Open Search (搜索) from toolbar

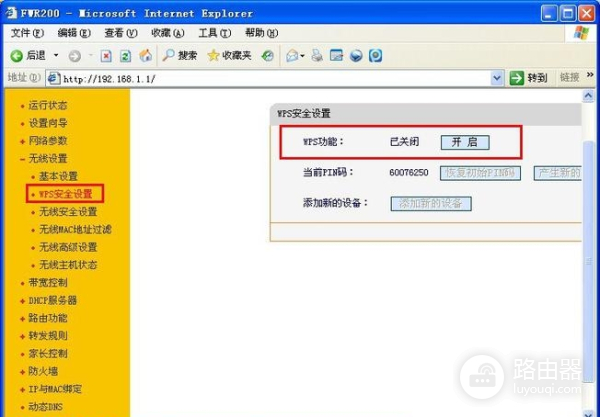click(x=180, y=55)
